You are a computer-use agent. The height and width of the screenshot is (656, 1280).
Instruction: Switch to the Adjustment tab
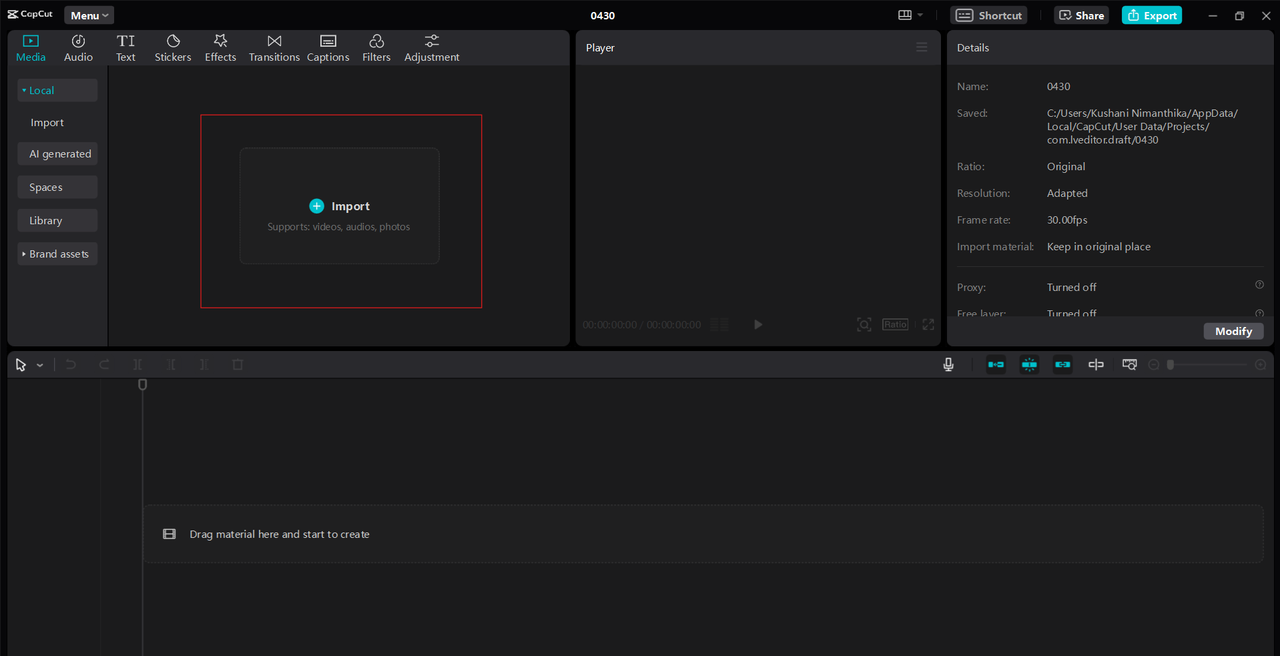point(432,48)
